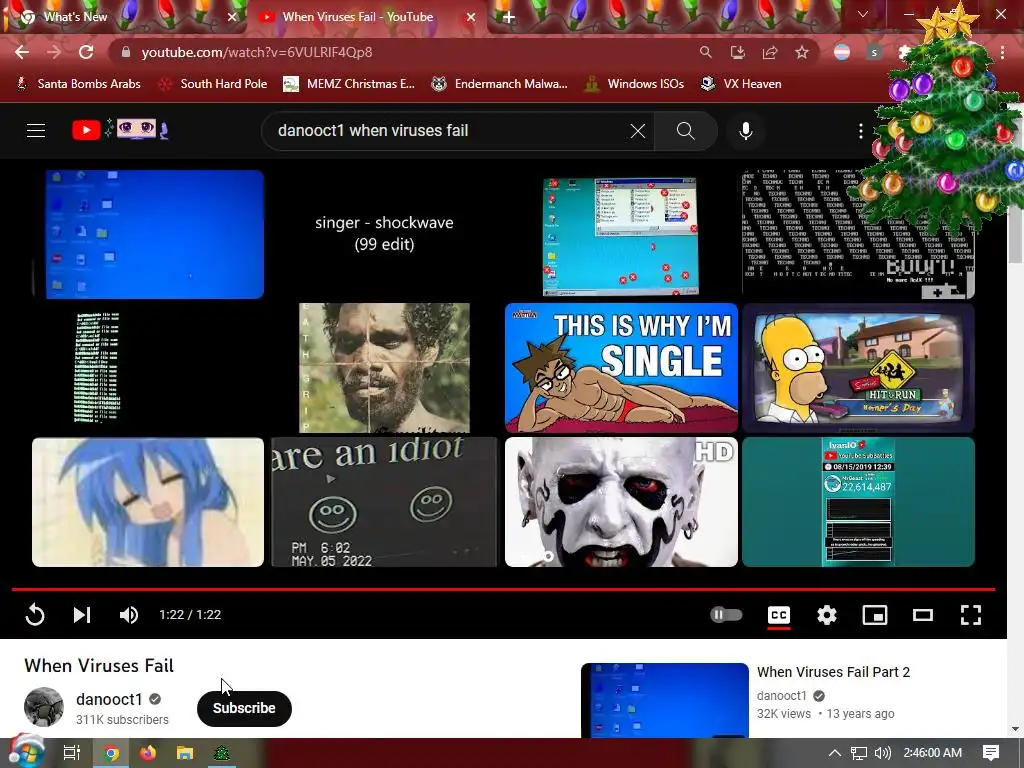The image size is (1024, 768).
Task: Switch to miniplayer mode
Action: (874, 615)
